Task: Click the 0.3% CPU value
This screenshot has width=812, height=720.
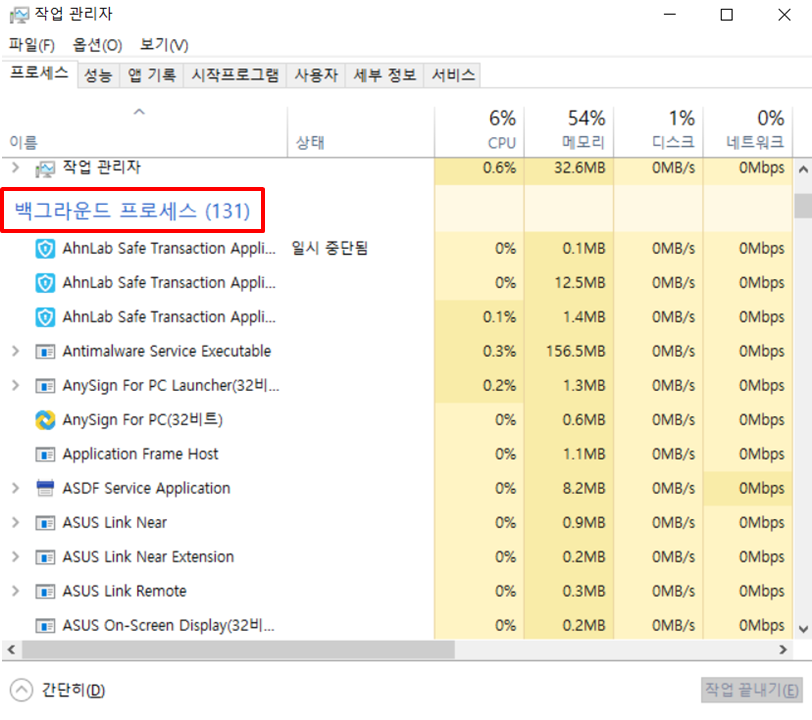Action: [x=499, y=351]
